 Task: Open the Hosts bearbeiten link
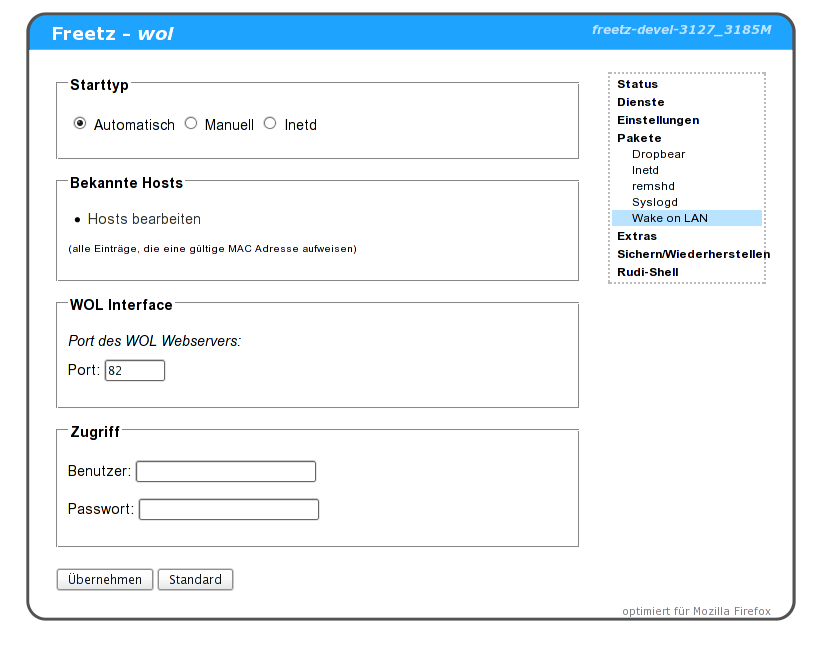(x=144, y=219)
